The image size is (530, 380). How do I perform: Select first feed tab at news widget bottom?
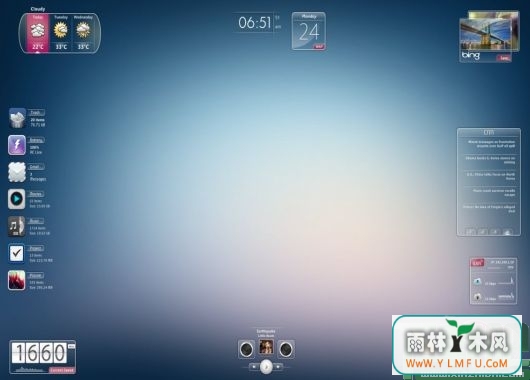click(470, 232)
